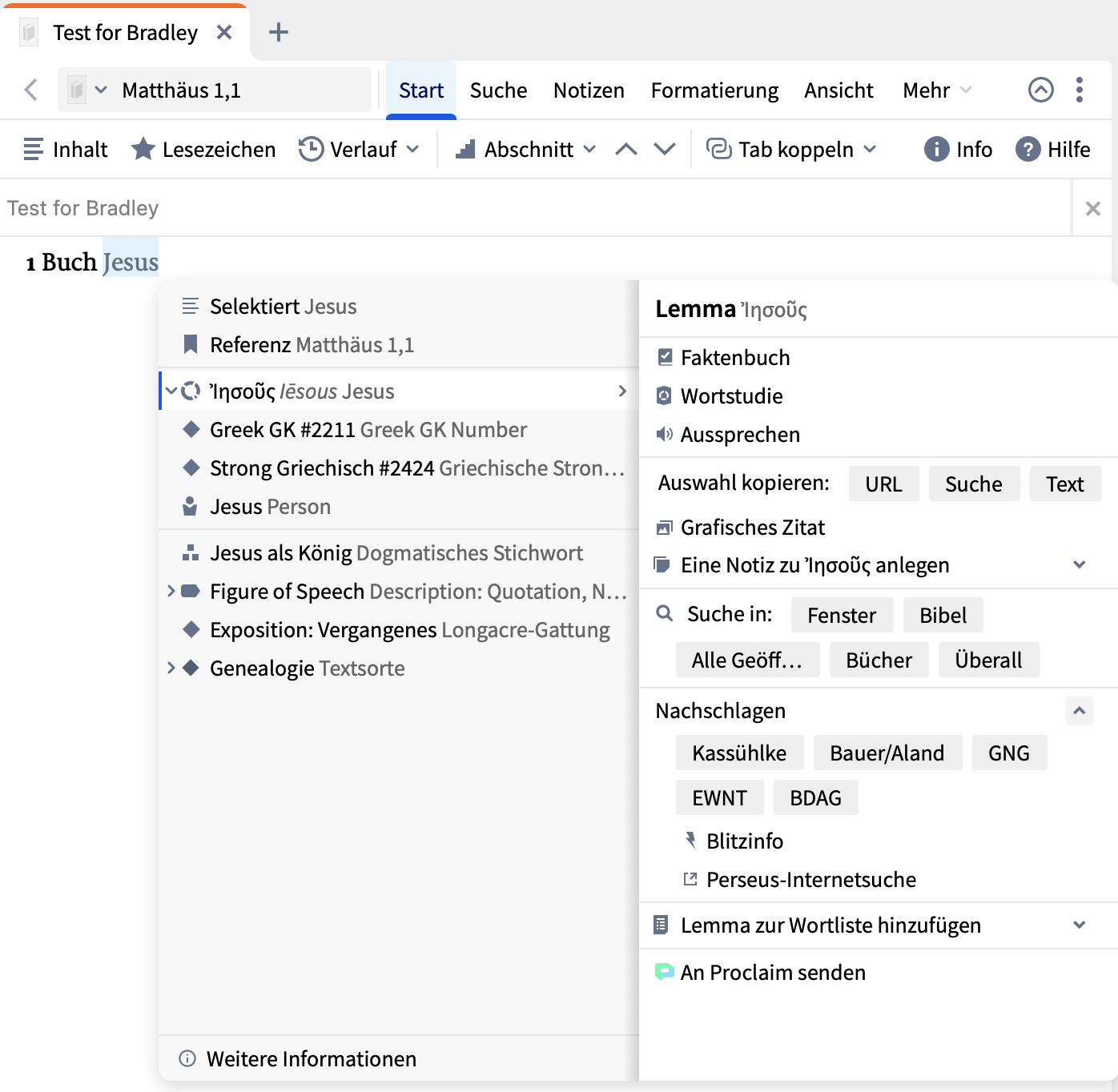Select Referenz Matthäus 1,1 entry
The height and width of the screenshot is (1092, 1118).
[x=399, y=345]
